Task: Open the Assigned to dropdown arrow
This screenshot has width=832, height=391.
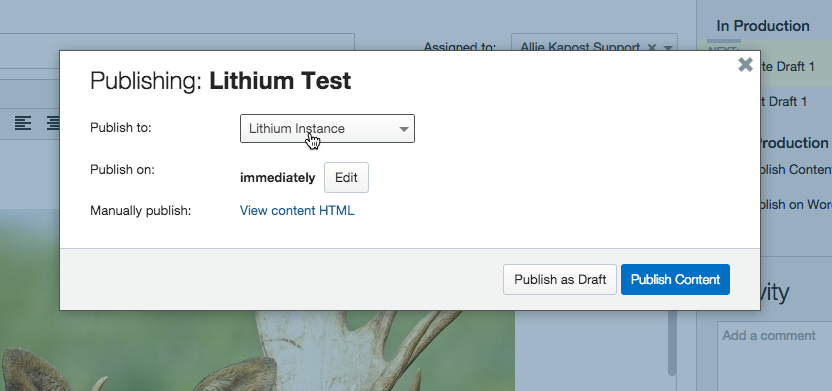Action: [668, 47]
